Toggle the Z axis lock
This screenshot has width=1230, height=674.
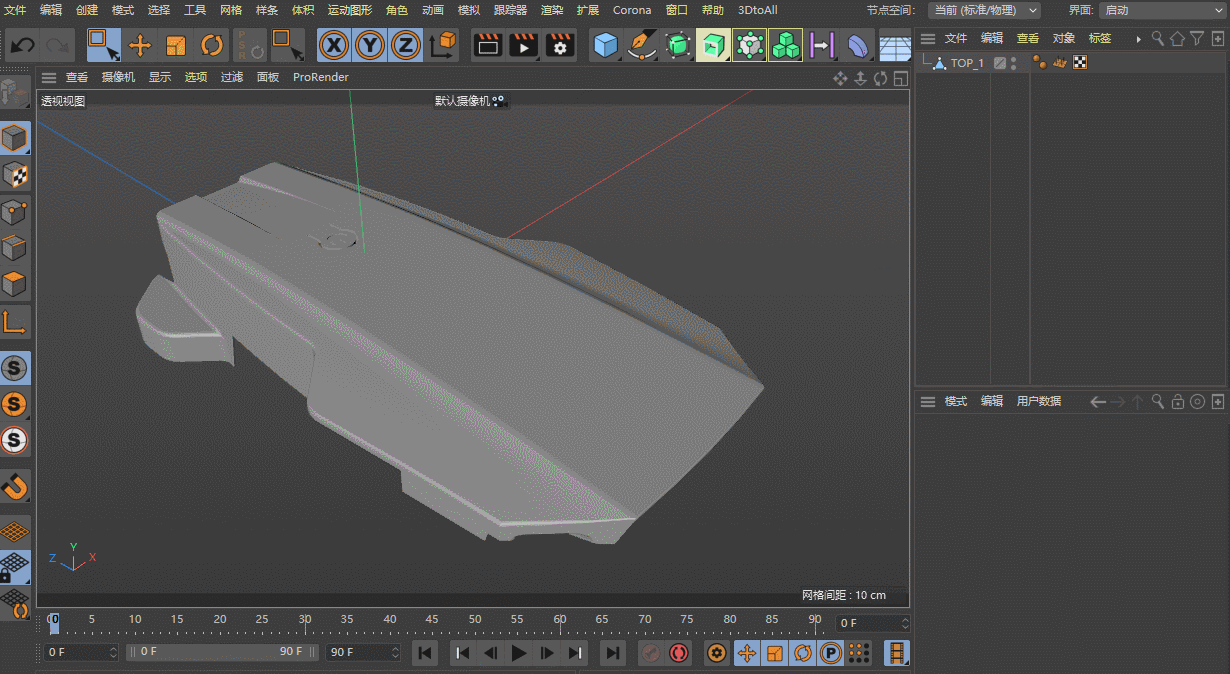tap(405, 46)
